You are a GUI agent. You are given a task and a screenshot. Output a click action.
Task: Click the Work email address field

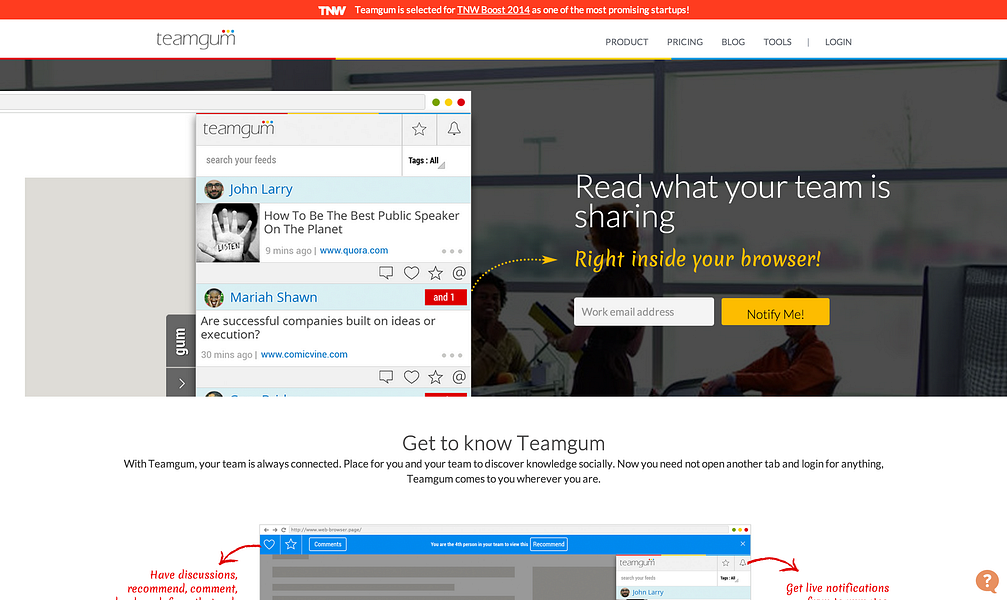pyautogui.click(x=644, y=312)
